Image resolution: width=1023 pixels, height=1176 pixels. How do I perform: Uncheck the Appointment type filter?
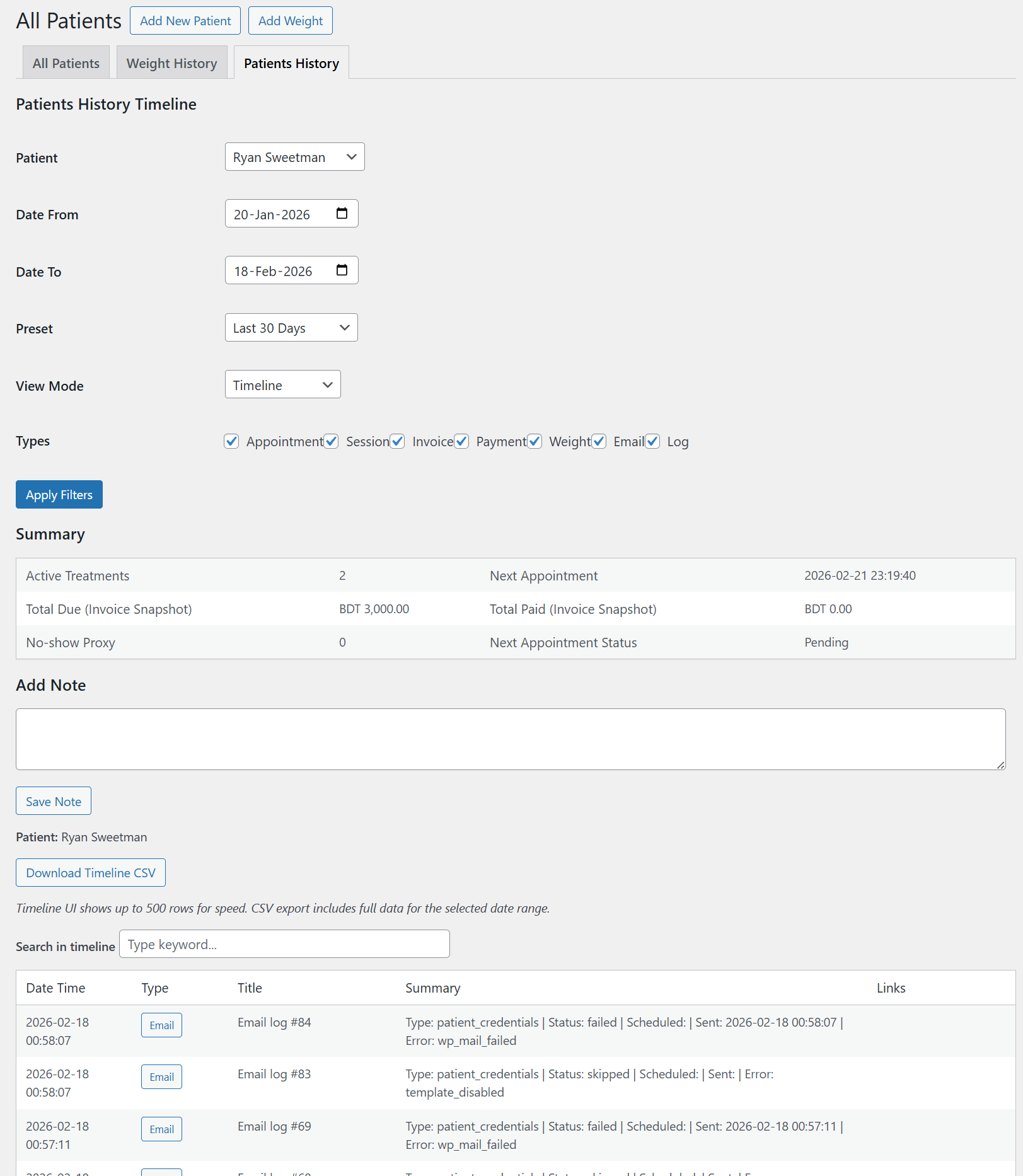(231, 441)
